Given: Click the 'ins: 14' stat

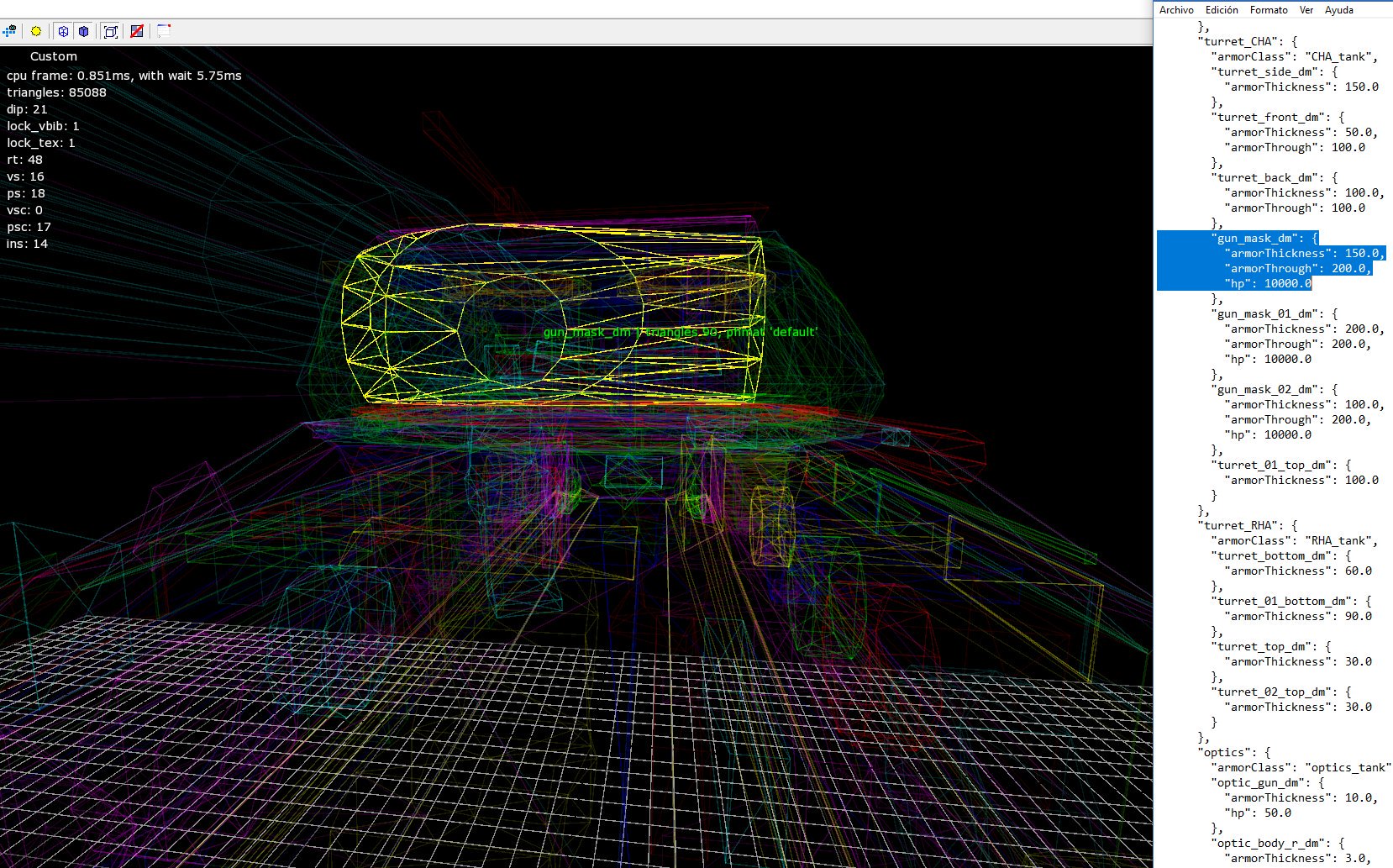Looking at the screenshot, I should 28,244.
